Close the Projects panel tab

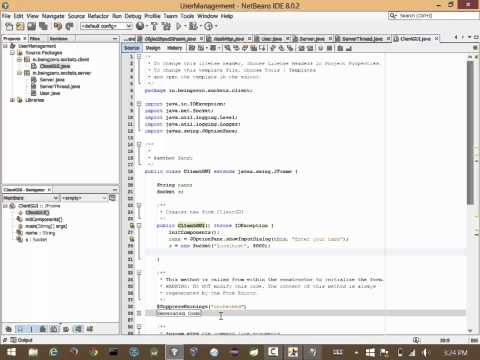(x=25, y=39)
